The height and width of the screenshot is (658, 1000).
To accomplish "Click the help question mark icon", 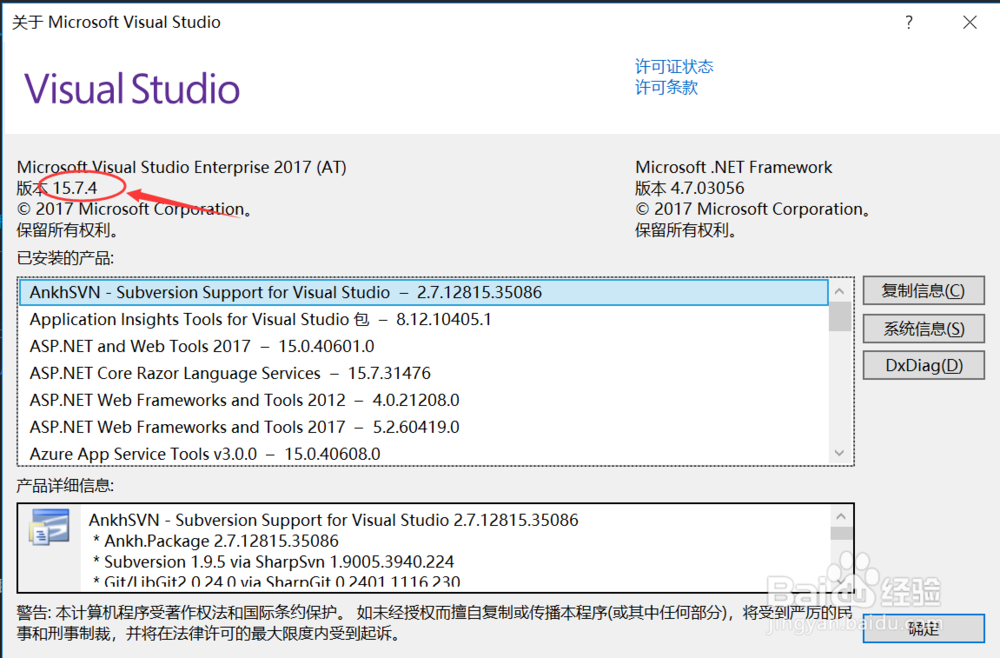I will coord(909,22).
